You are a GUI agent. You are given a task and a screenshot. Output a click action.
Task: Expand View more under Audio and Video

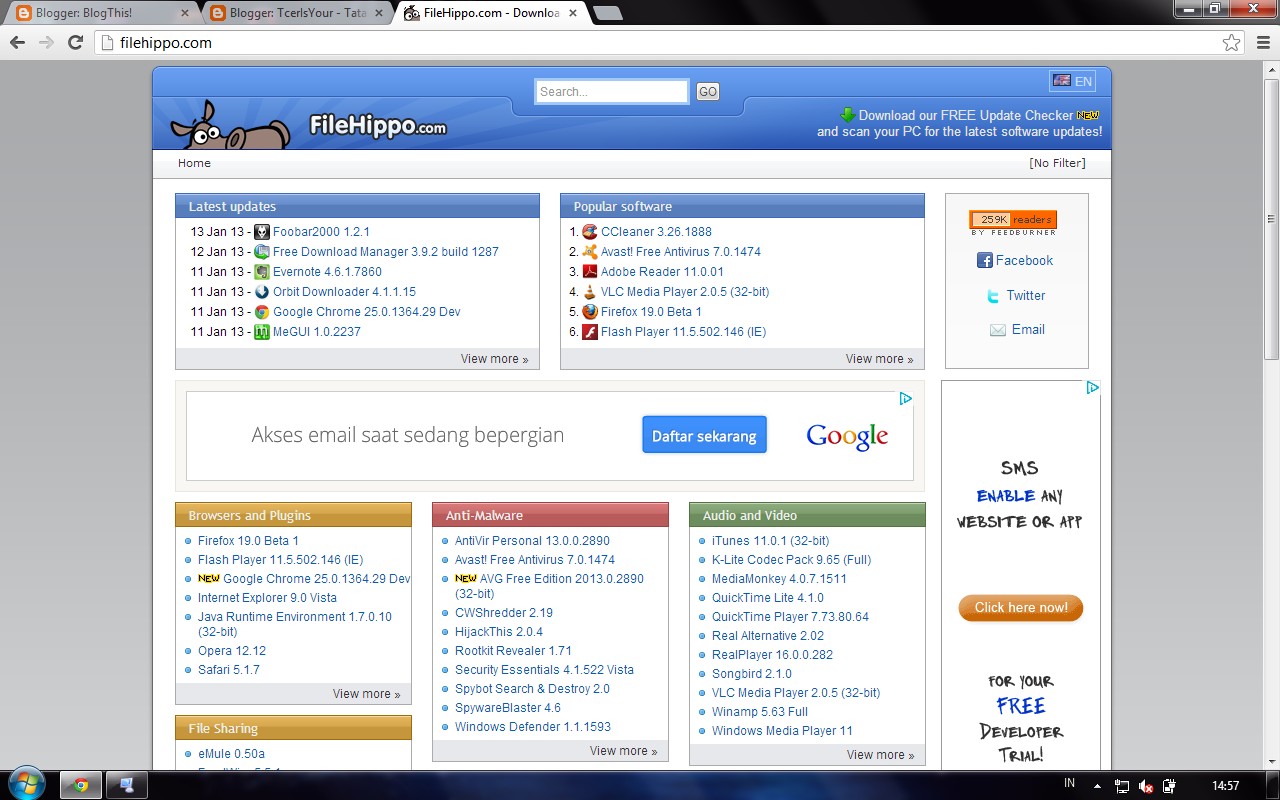click(x=880, y=755)
